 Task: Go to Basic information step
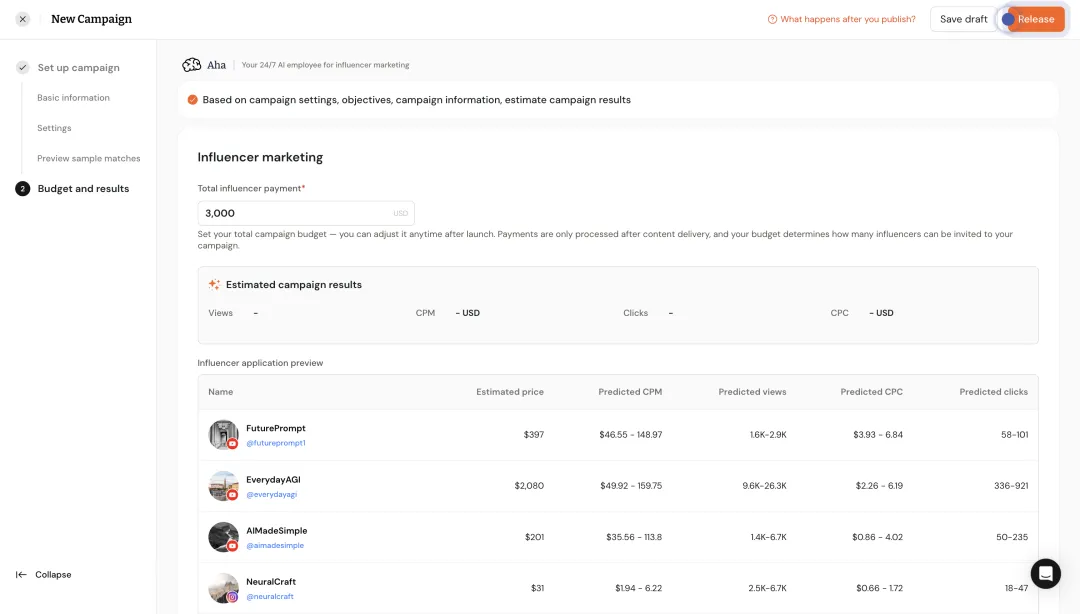click(x=73, y=98)
